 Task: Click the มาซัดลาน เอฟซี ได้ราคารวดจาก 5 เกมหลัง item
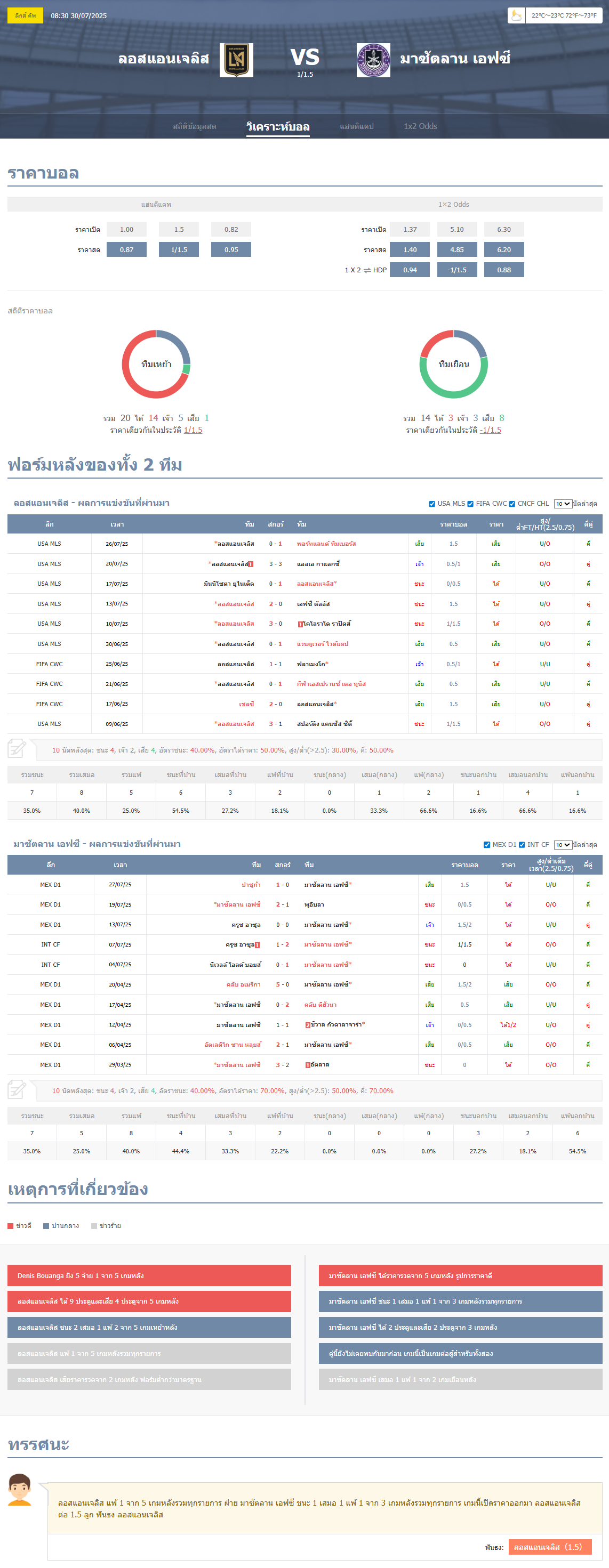(460, 1275)
